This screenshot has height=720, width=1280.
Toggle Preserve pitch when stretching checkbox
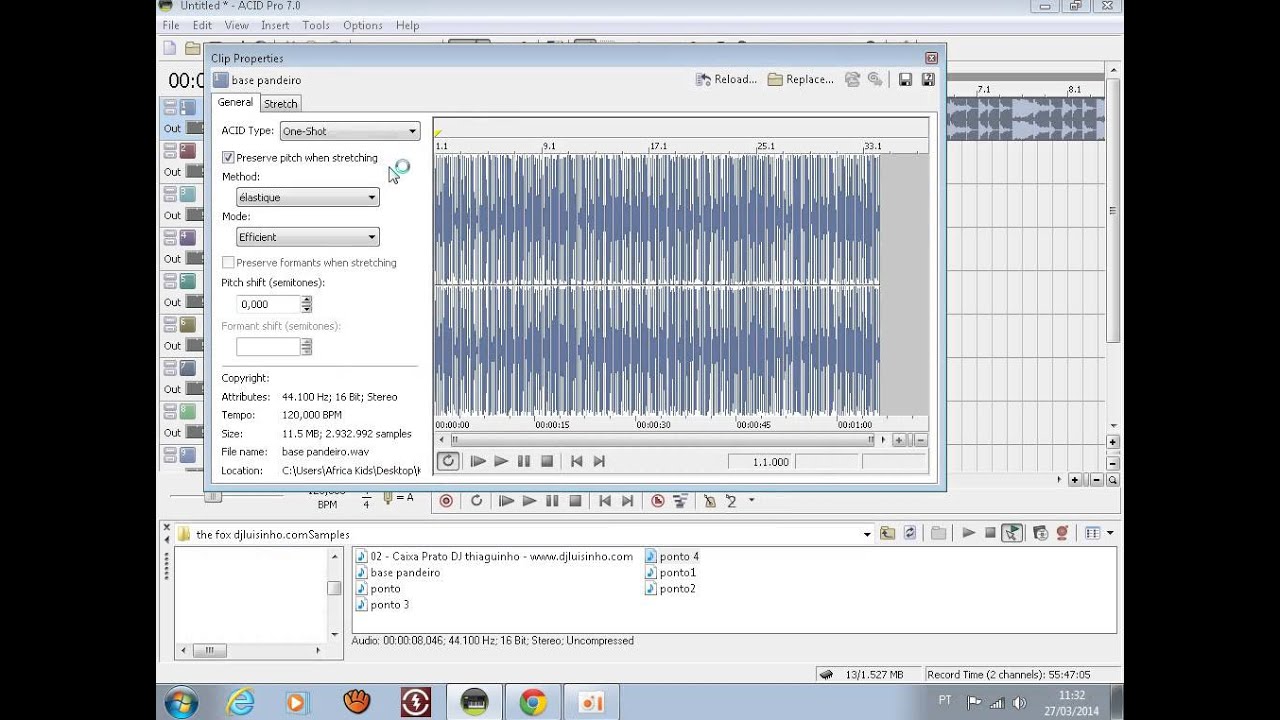click(x=228, y=158)
